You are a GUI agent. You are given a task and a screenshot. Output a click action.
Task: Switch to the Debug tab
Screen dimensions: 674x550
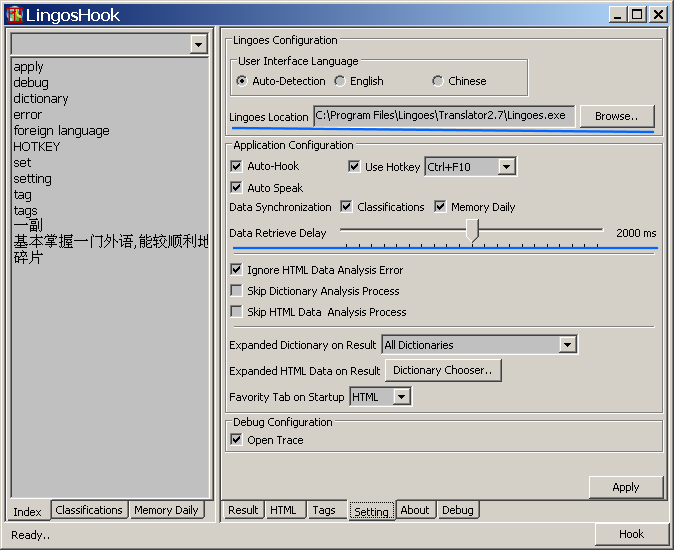458,510
